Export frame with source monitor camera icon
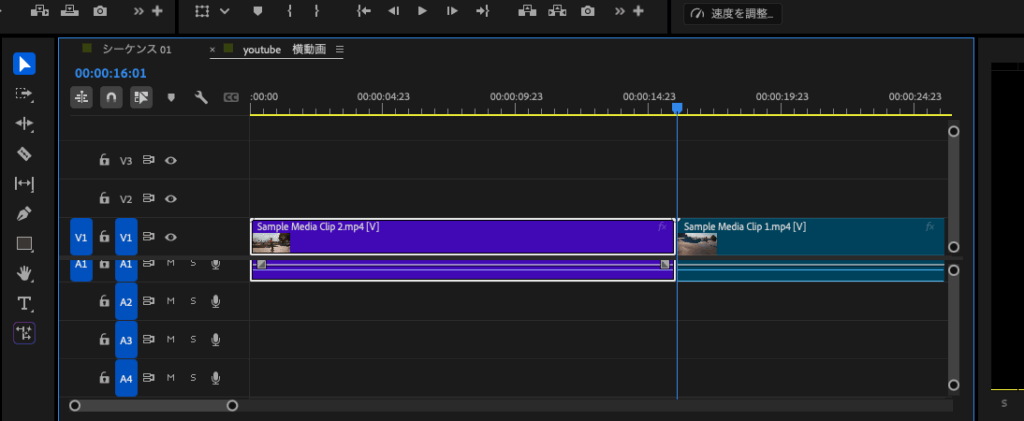The width and height of the screenshot is (1024, 421). point(100,11)
